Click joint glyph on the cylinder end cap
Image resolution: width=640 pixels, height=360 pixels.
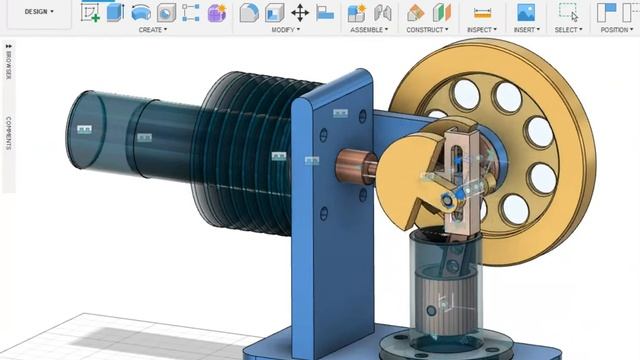(x=84, y=129)
